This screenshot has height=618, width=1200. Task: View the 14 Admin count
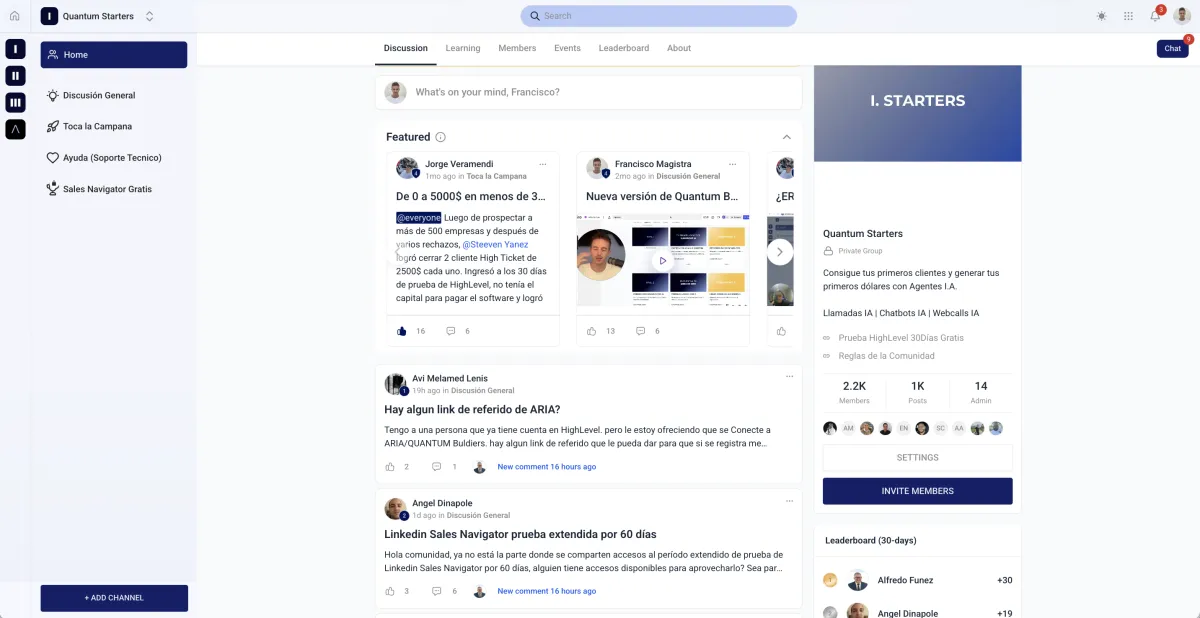click(x=981, y=392)
